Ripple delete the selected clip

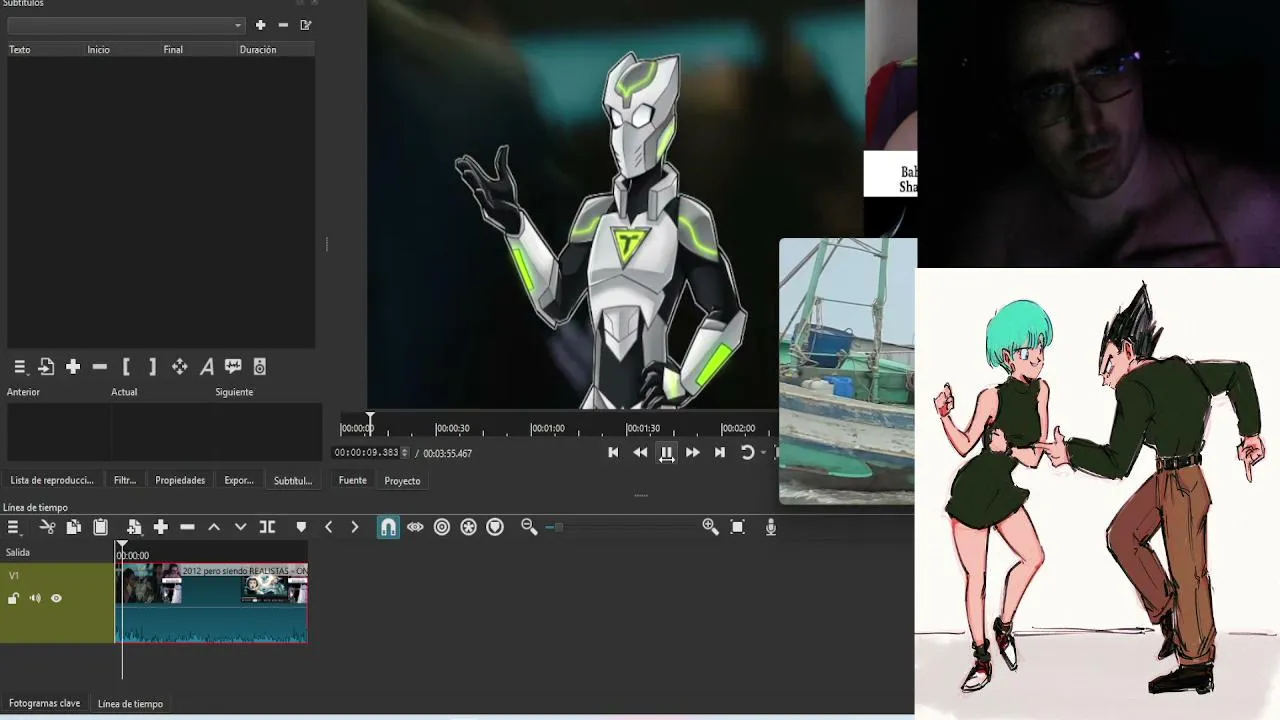187,527
